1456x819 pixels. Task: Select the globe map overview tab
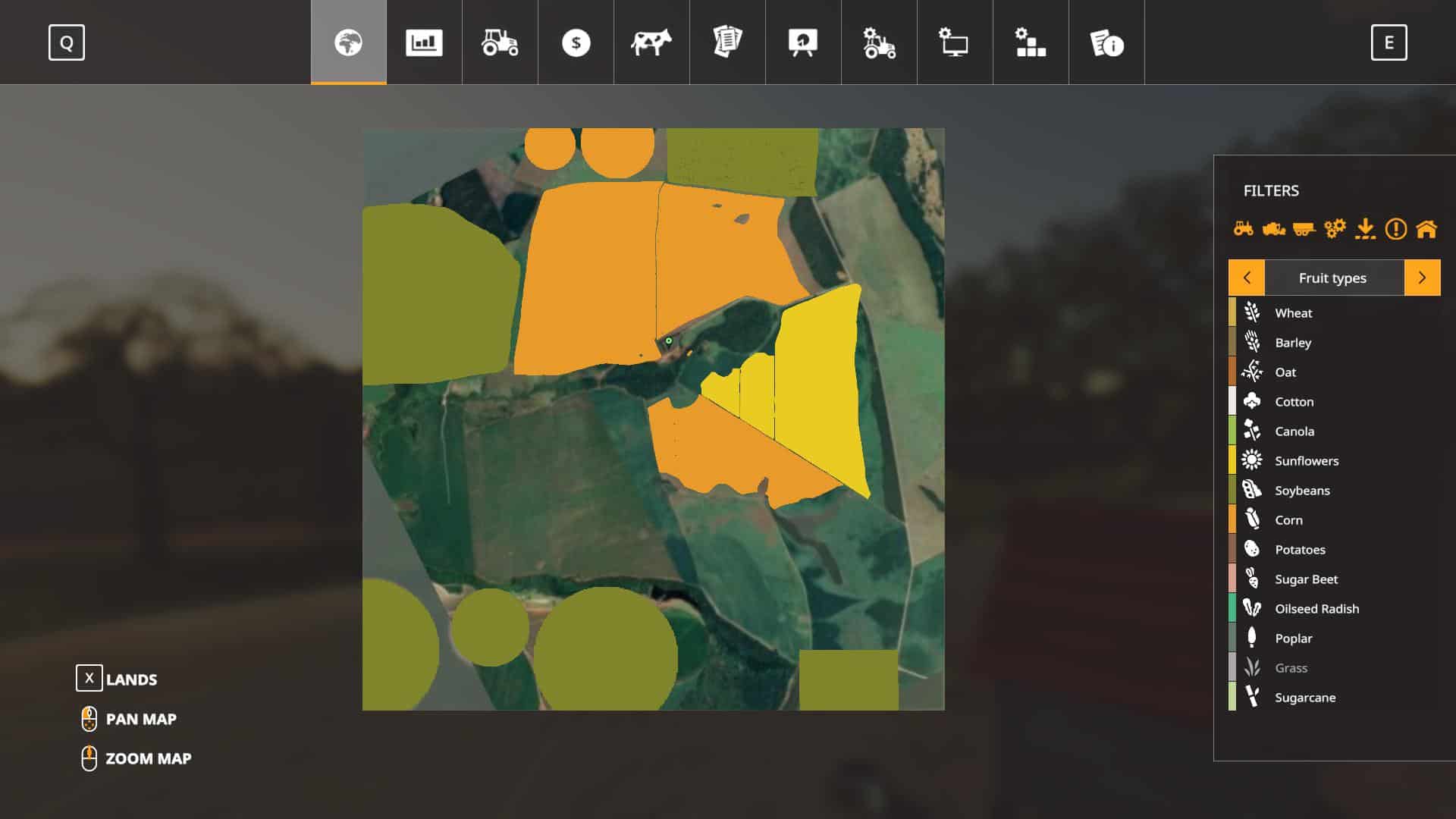[349, 42]
